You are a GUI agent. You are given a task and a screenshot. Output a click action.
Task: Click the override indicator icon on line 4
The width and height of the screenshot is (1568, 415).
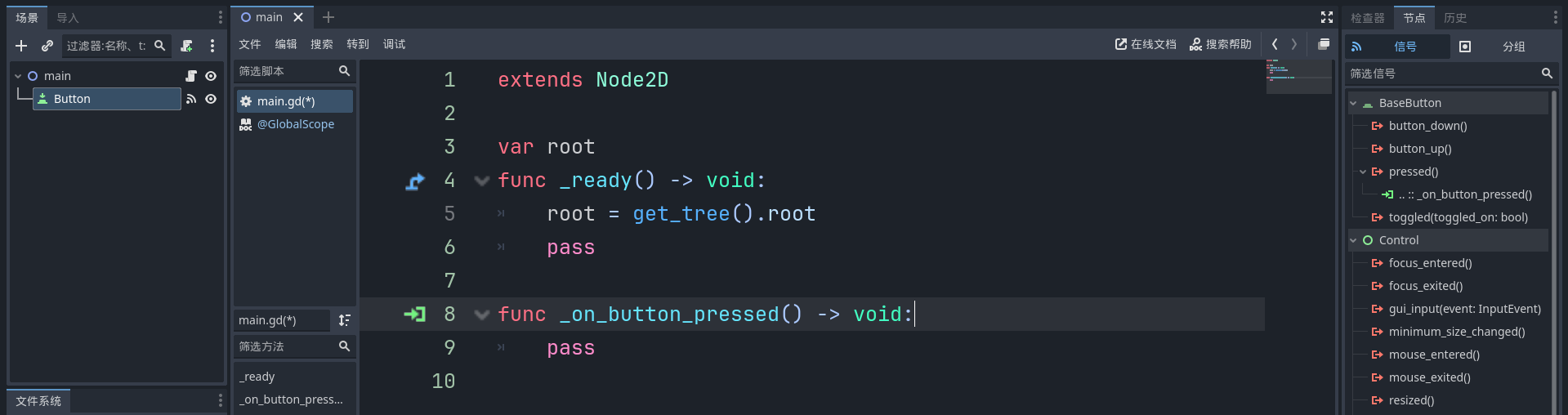click(x=415, y=181)
